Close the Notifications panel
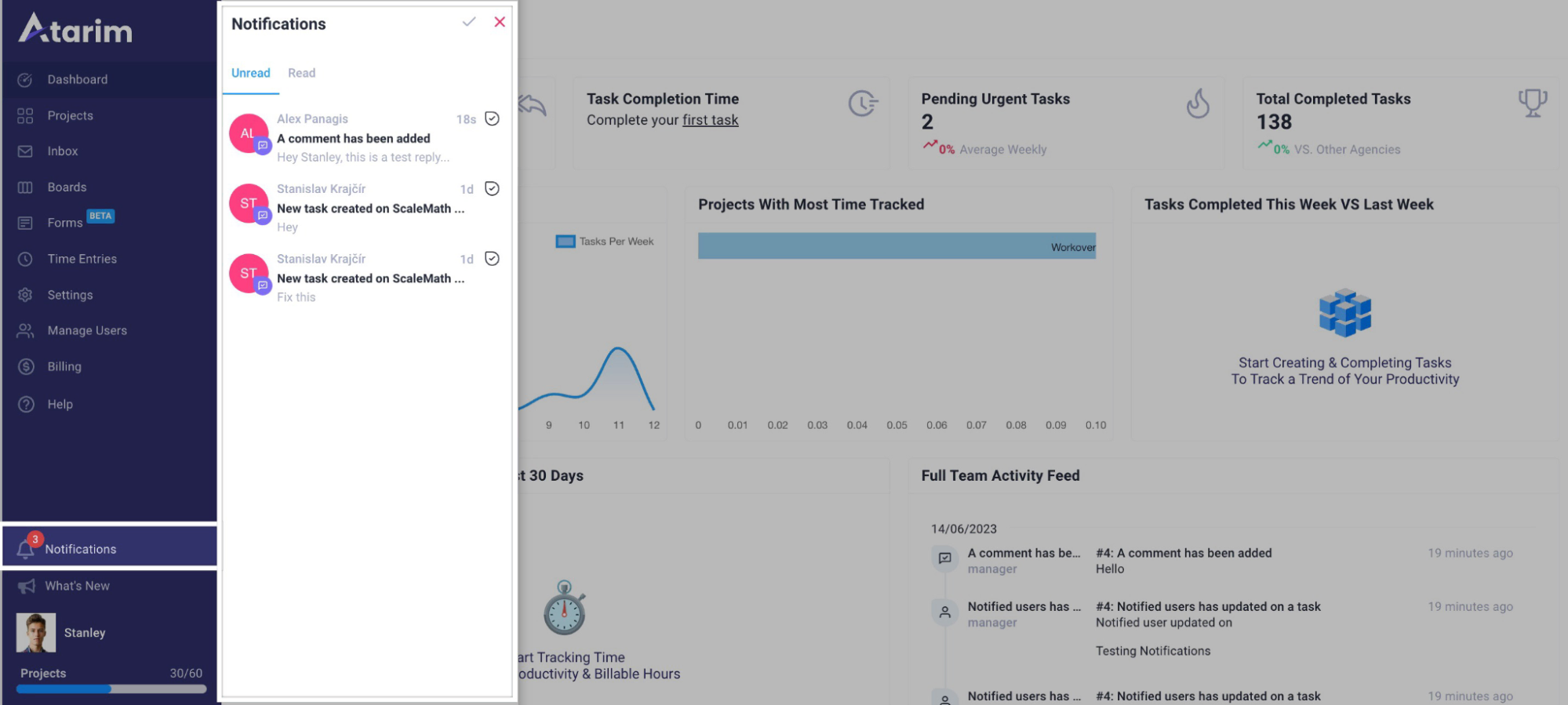This screenshot has height=705, width=1568. pyautogui.click(x=500, y=22)
